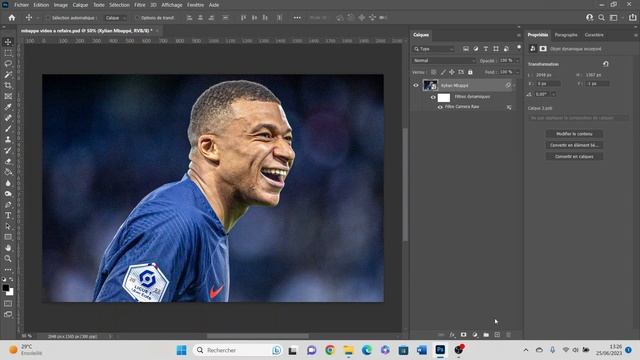Select the Healing Brush tool
The height and width of the screenshot is (360, 640).
coord(8,118)
